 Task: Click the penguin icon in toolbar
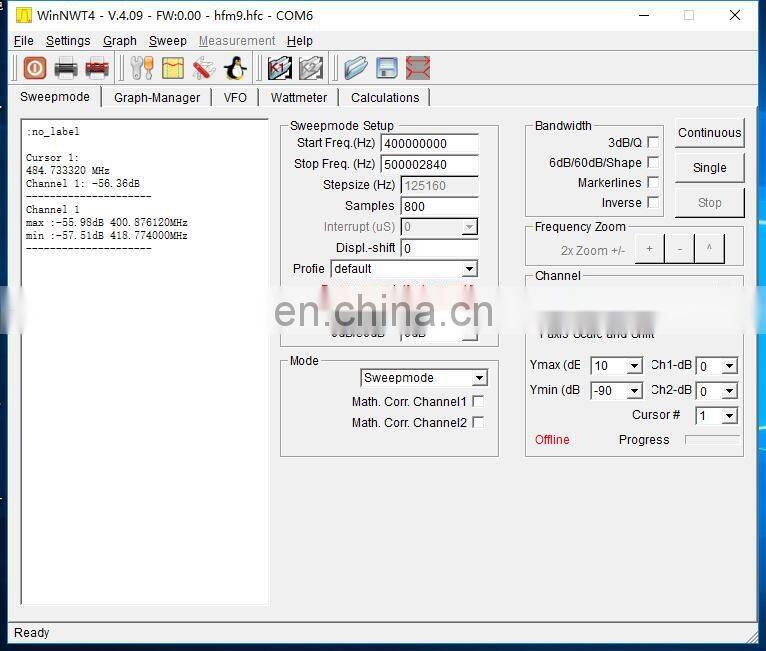[235, 68]
